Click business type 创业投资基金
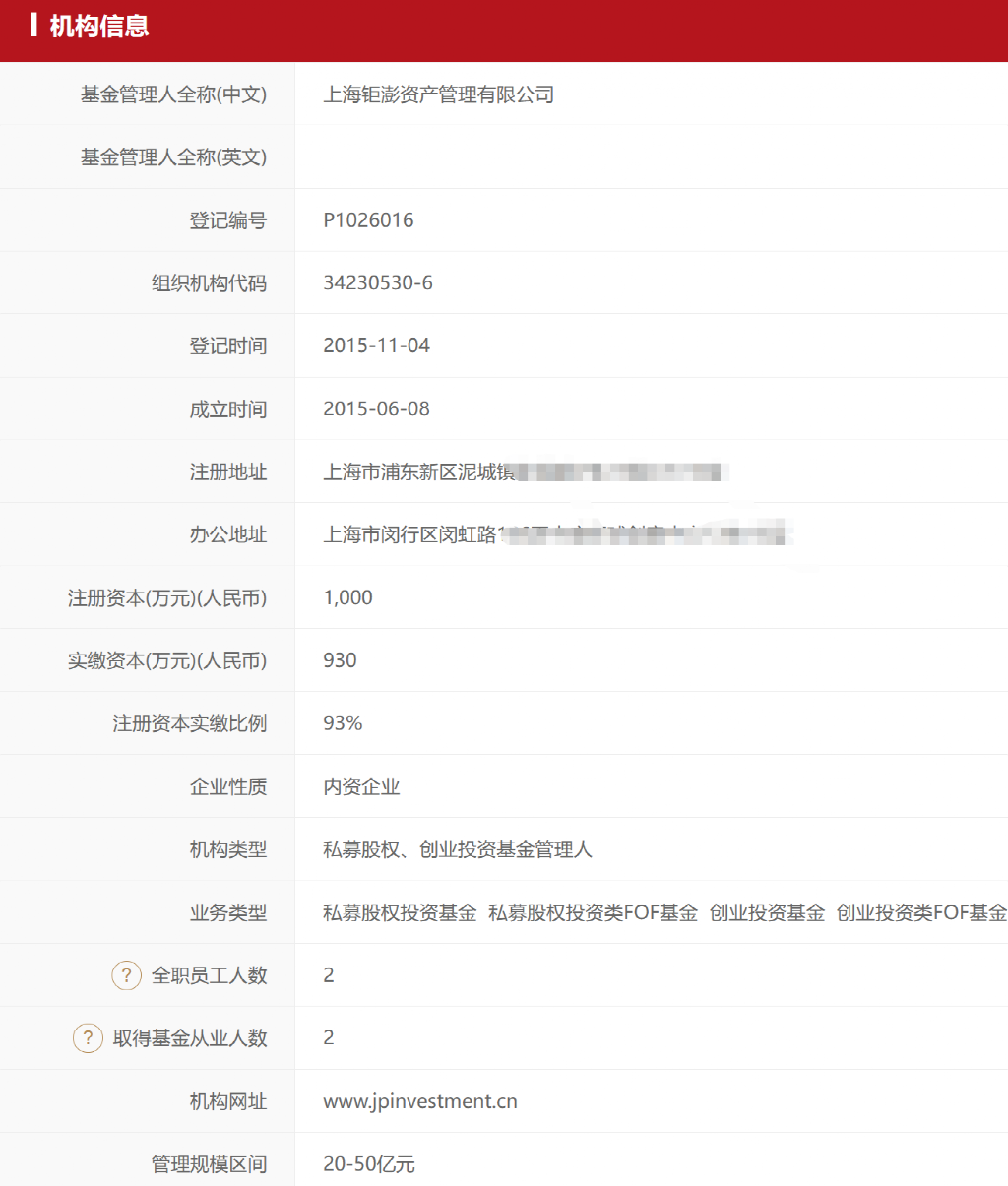 [x=767, y=912]
